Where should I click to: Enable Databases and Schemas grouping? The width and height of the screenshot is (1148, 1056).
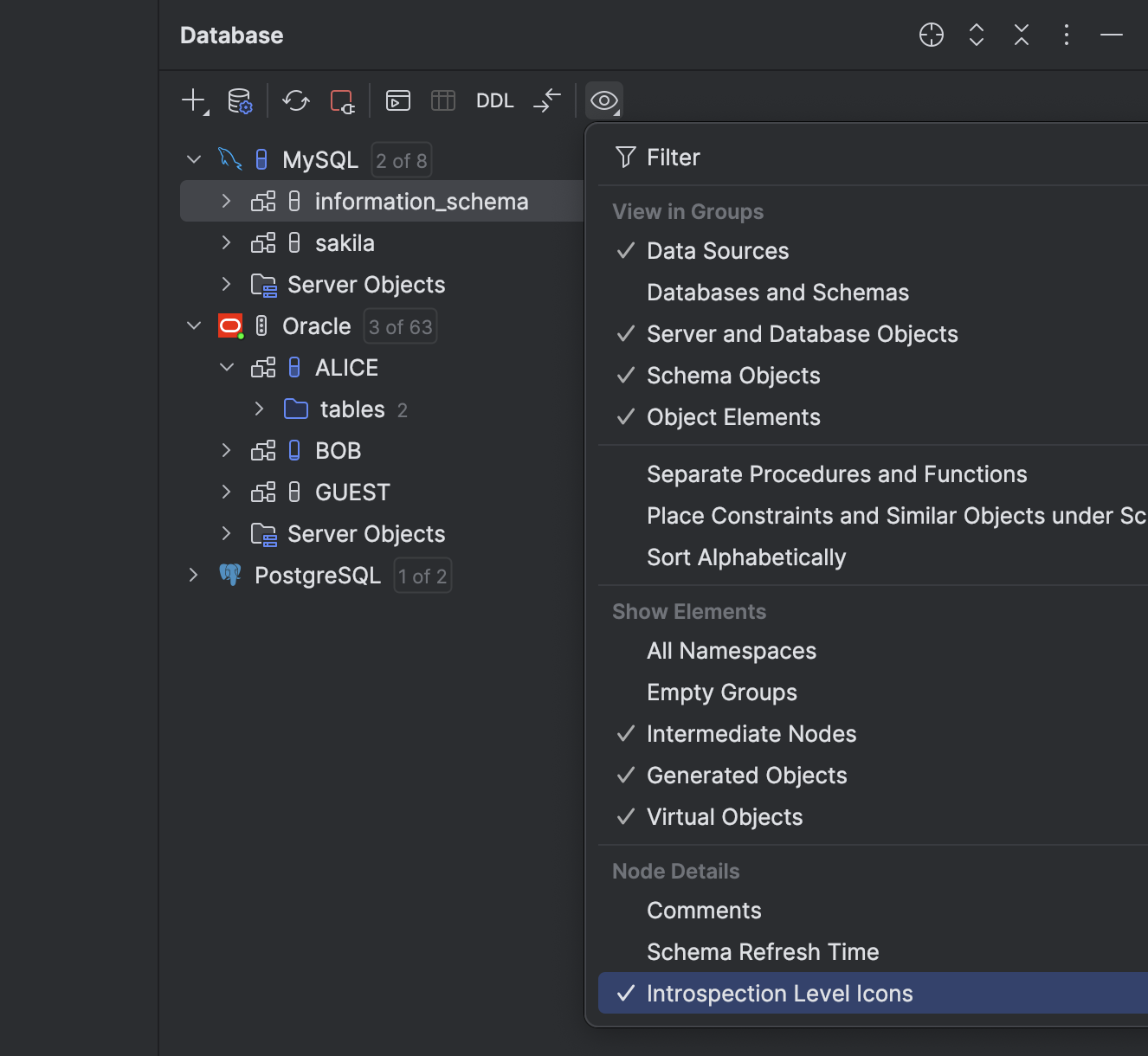pyautogui.click(x=777, y=293)
